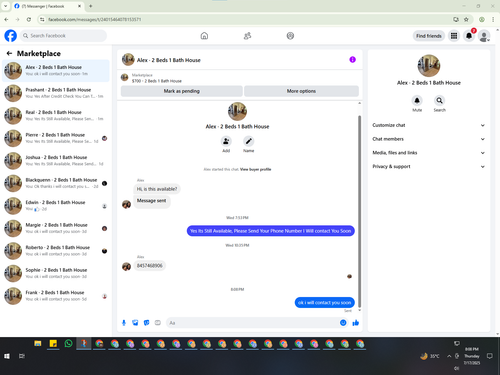Open the notifications bell
This screenshot has width=500, height=375.
tap(469, 36)
